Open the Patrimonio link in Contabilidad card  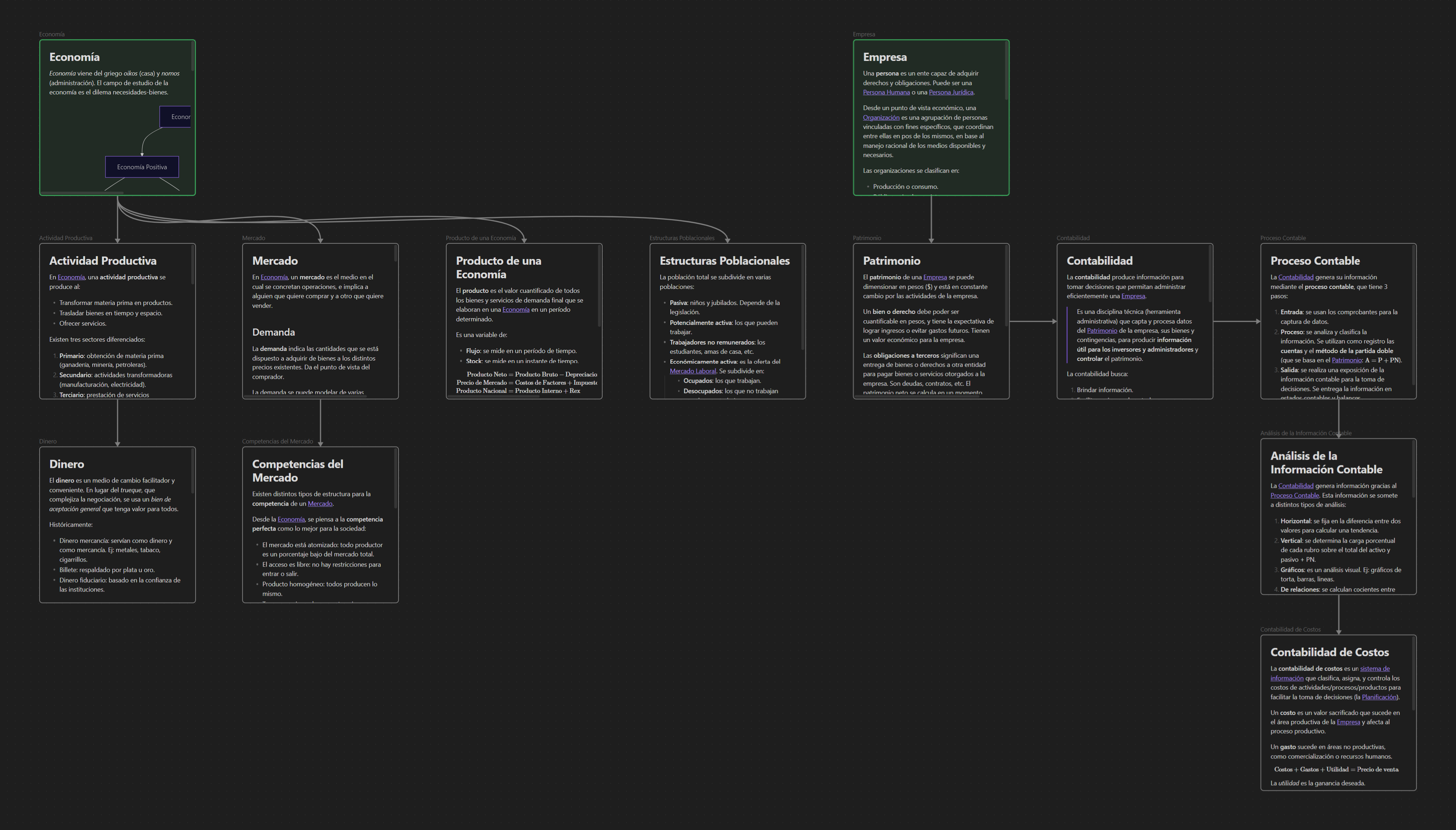1102,331
